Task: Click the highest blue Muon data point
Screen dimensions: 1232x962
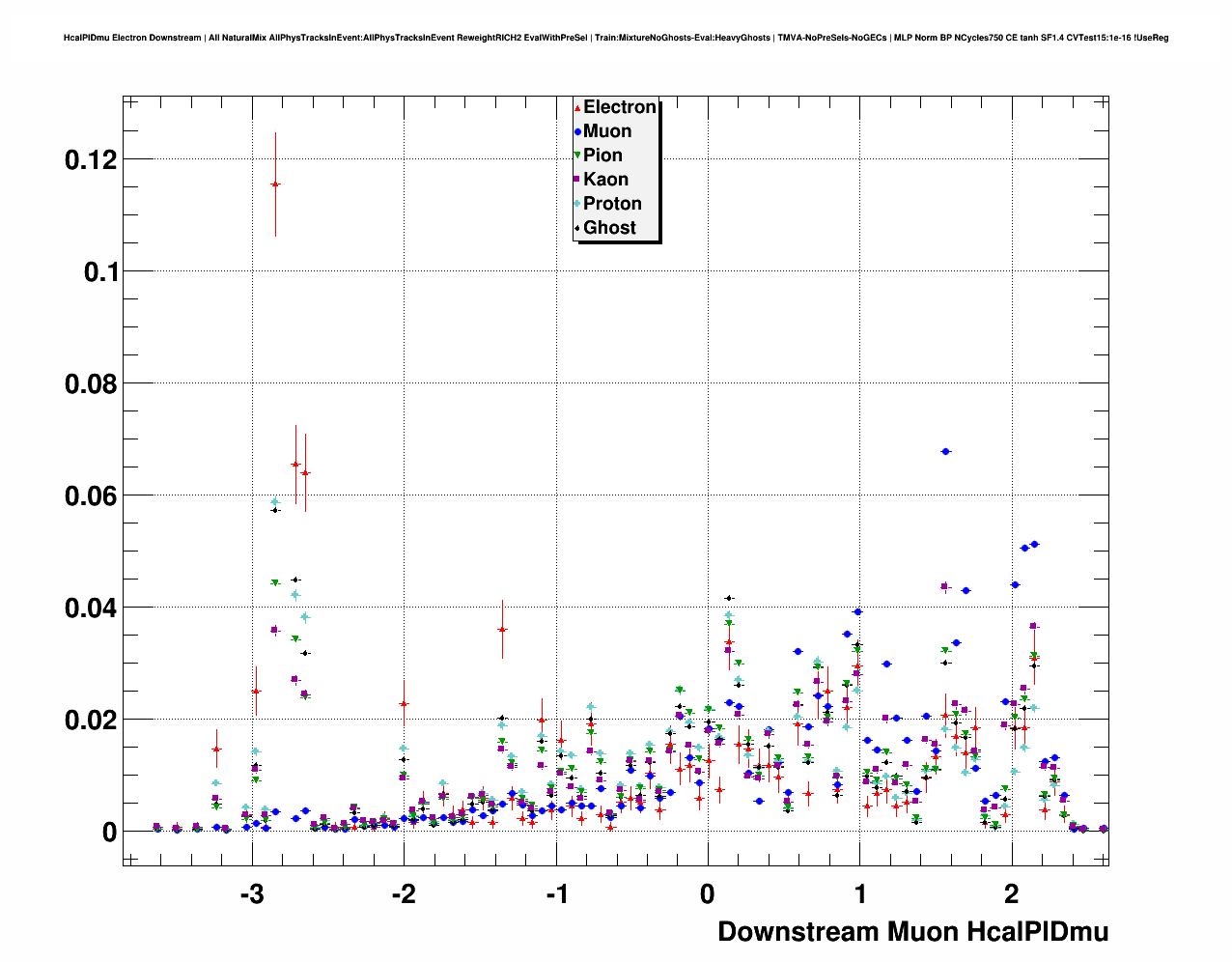Action: click(945, 451)
